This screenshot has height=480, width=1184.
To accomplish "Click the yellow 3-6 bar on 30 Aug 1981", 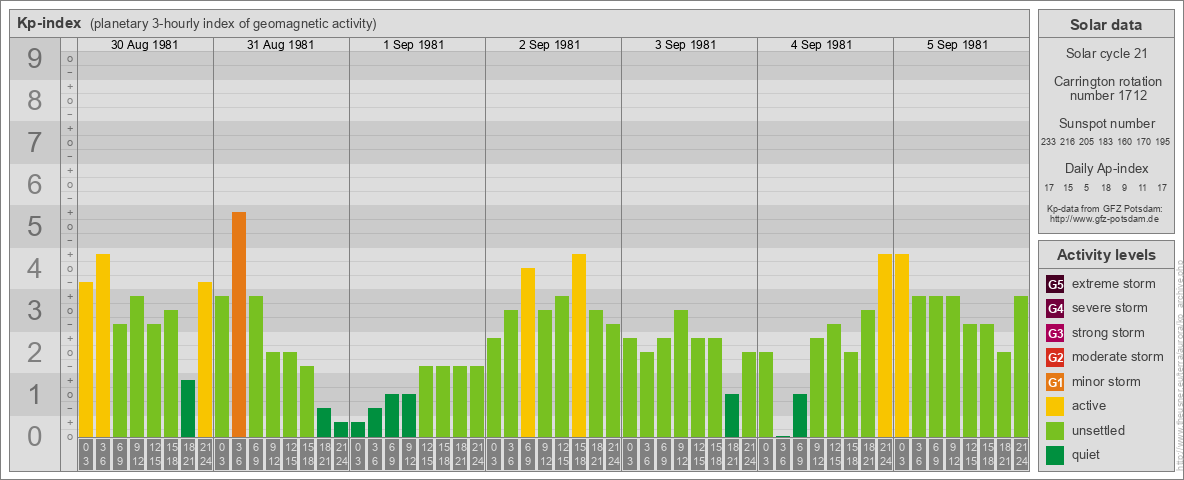I will (x=103, y=346).
